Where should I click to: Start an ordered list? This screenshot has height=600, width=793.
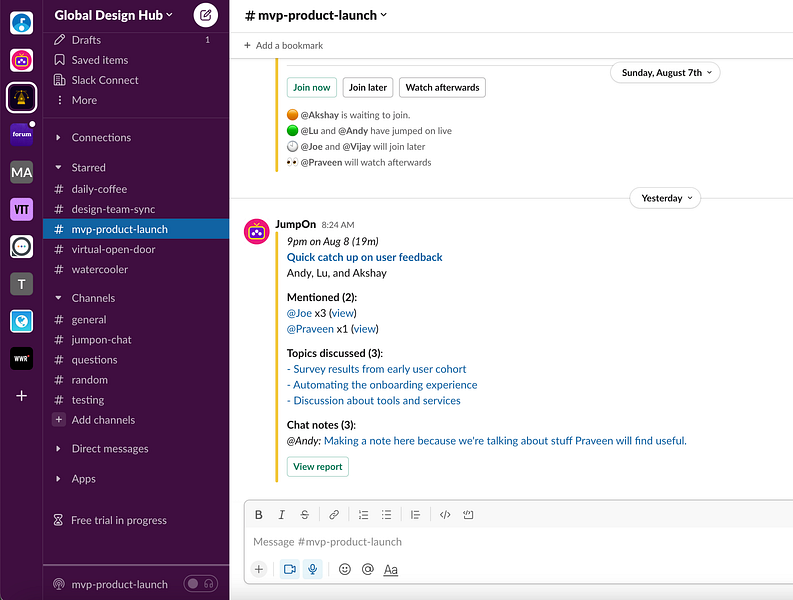363,515
